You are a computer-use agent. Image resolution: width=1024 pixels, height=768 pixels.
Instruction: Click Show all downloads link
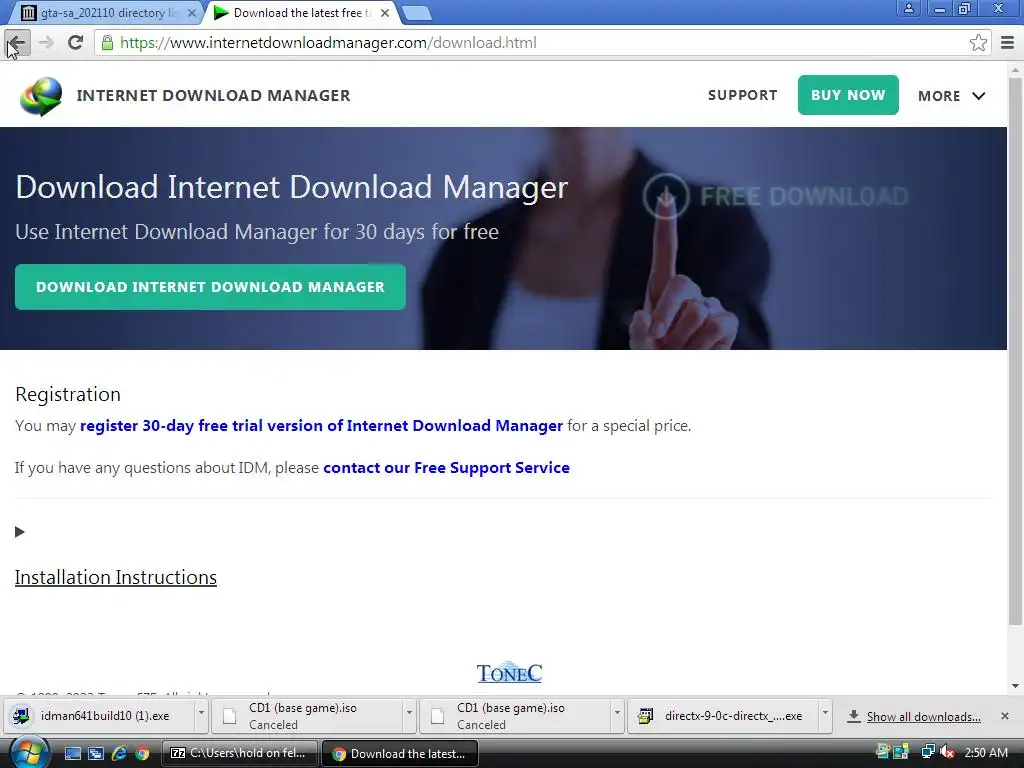point(923,716)
